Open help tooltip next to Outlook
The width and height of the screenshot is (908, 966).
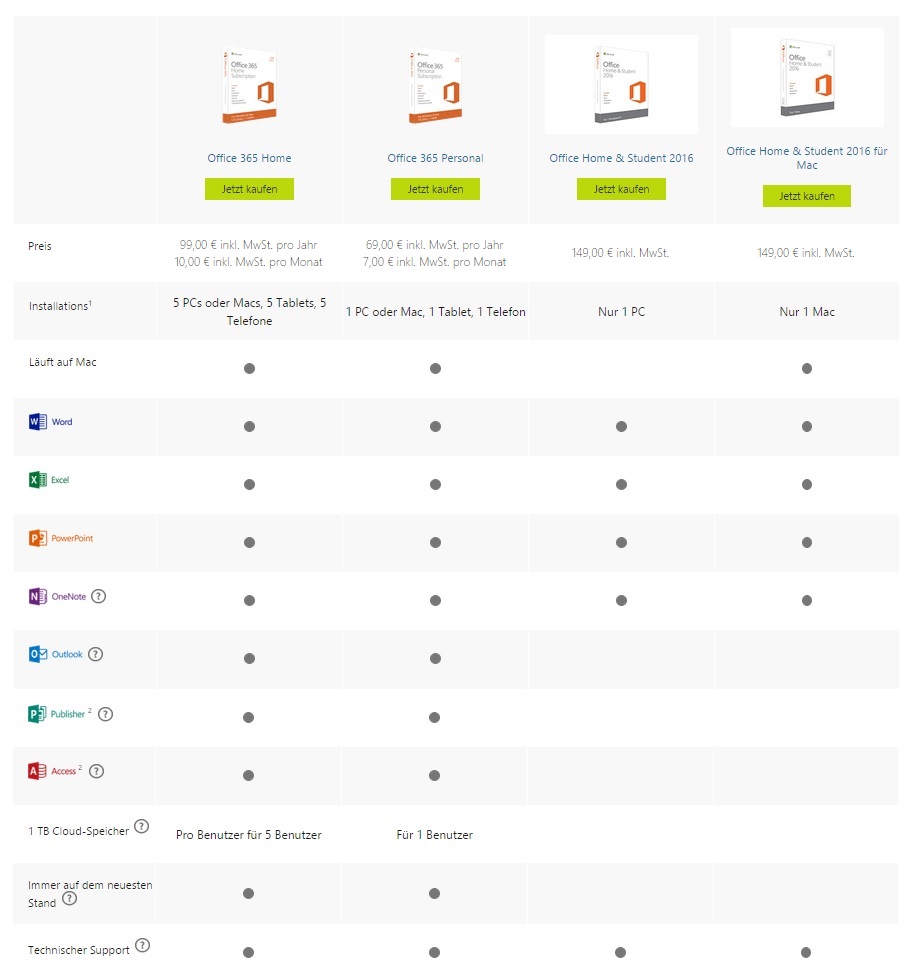tap(95, 654)
